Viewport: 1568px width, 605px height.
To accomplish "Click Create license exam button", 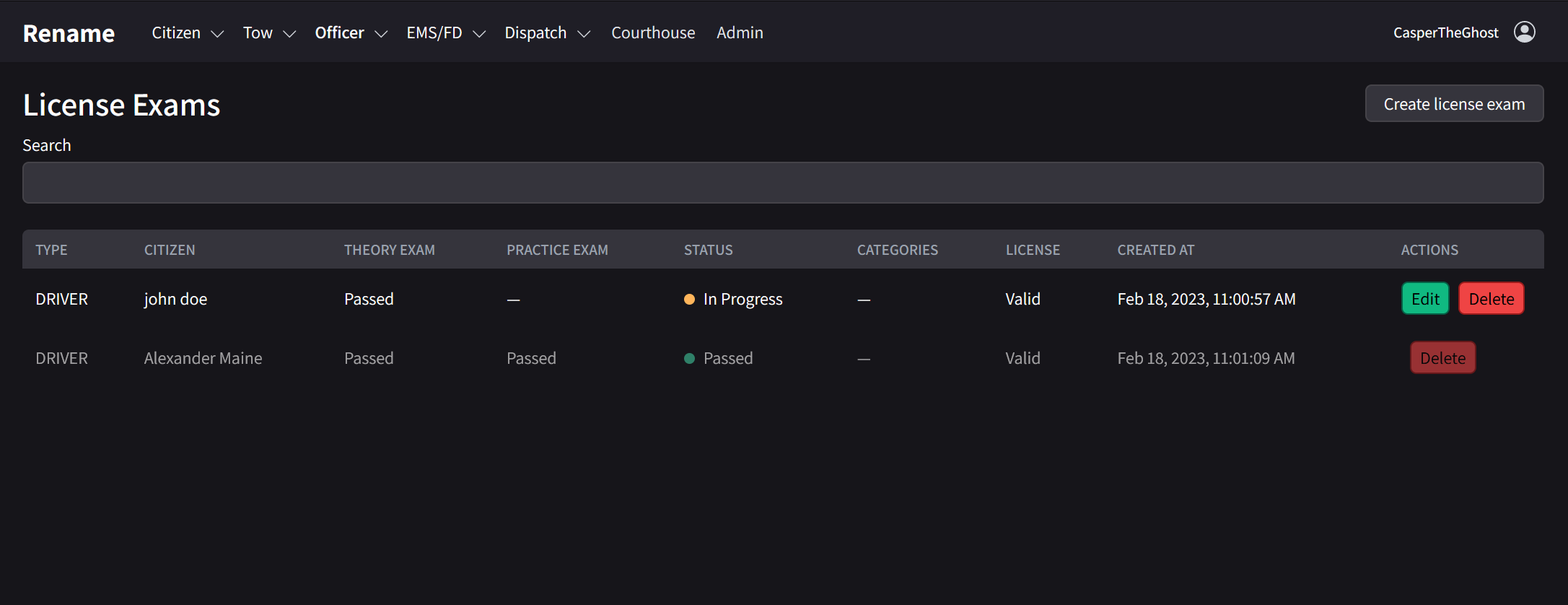I will (1454, 104).
